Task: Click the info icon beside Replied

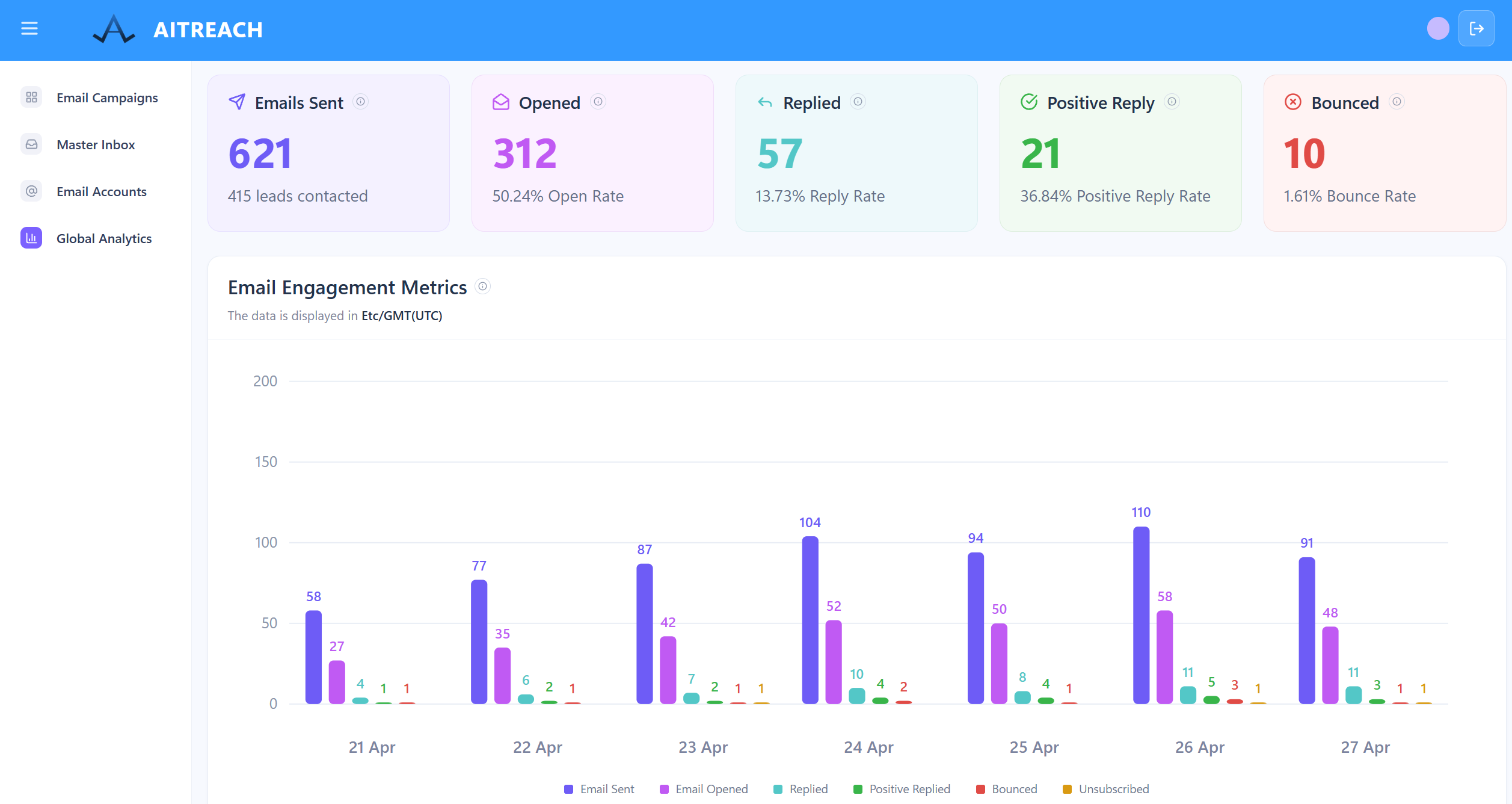Action: point(858,102)
